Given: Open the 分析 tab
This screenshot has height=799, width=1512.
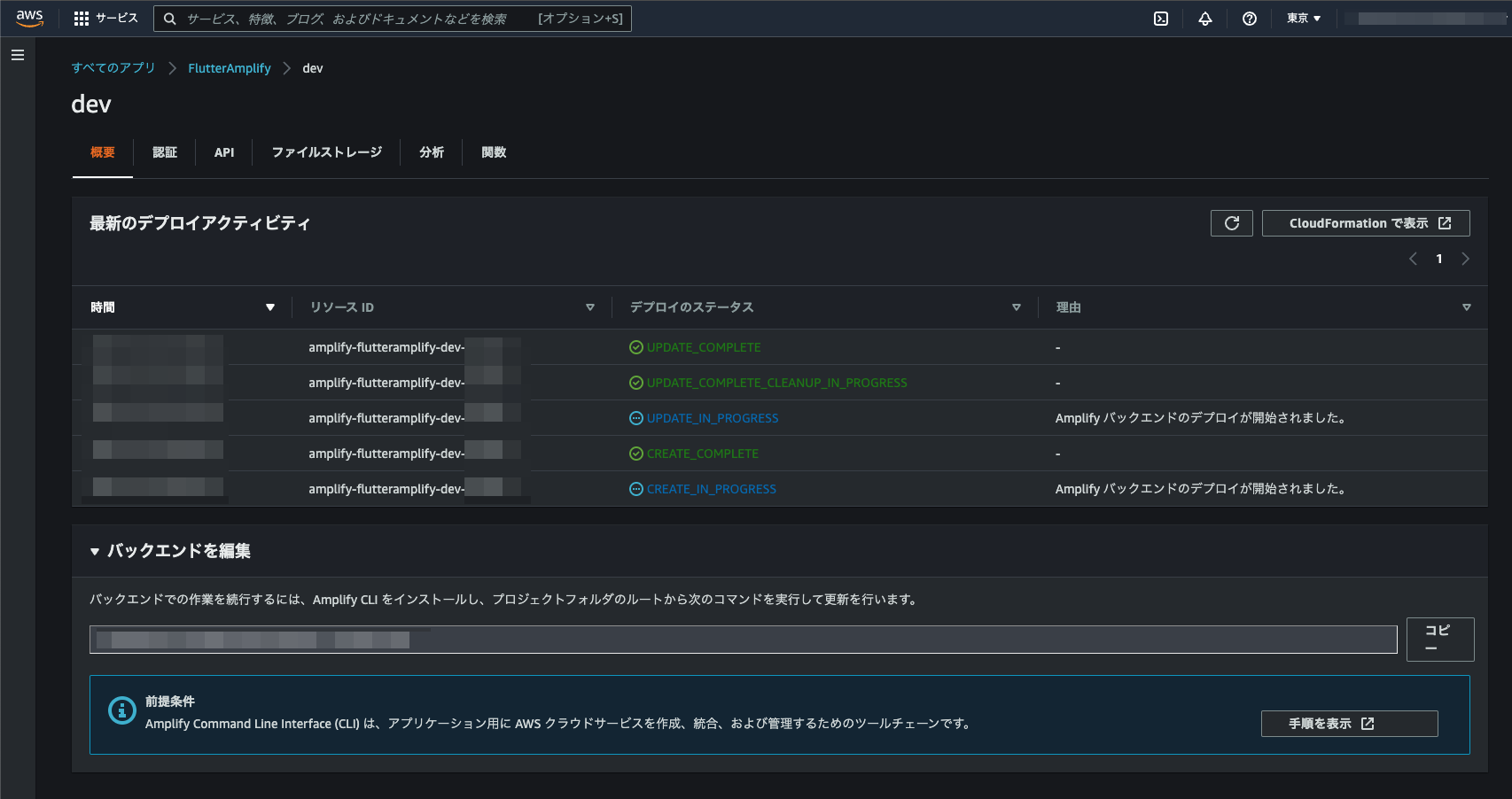Looking at the screenshot, I should tap(432, 152).
